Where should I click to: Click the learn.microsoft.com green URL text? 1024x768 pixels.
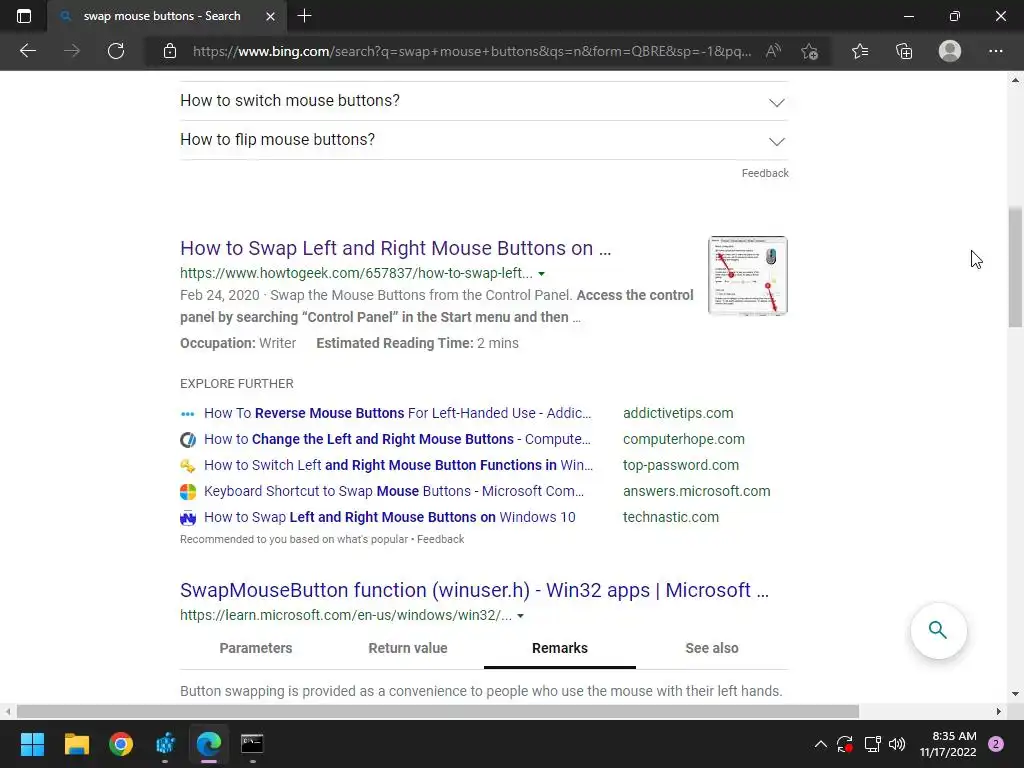pyautogui.click(x=346, y=616)
